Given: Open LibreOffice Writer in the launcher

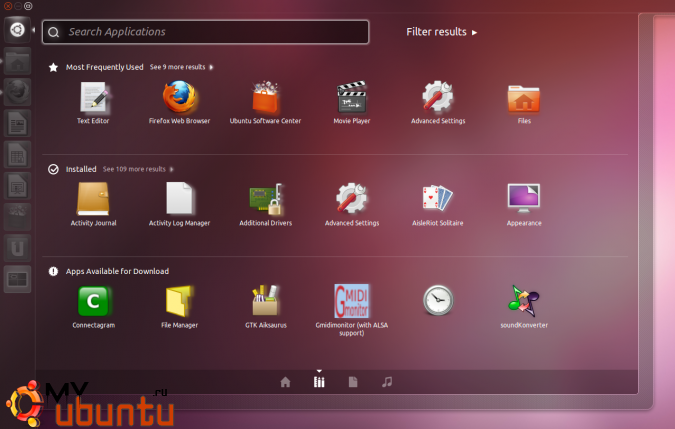Looking at the screenshot, I should [17, 123].
